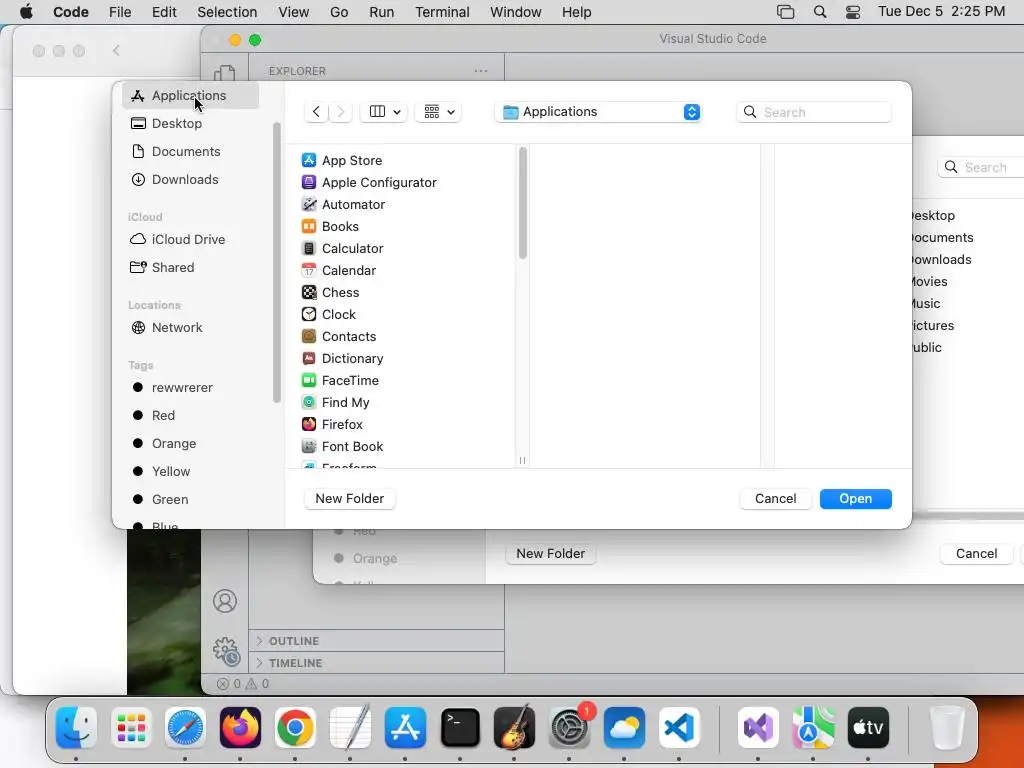This screenshot has height=768, width=1024.
Task: Open Launchpad in the Dock
Action: (x=131, y=728)
